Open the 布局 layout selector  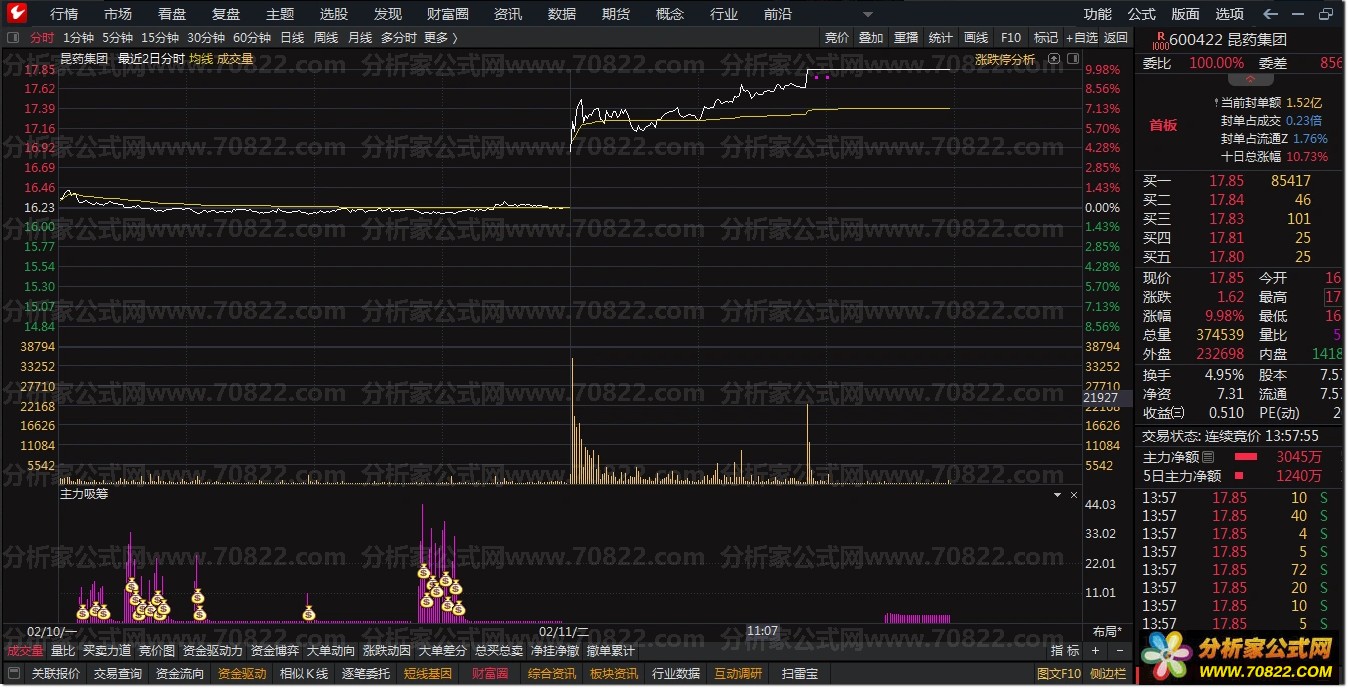(x=1107, y=631)
